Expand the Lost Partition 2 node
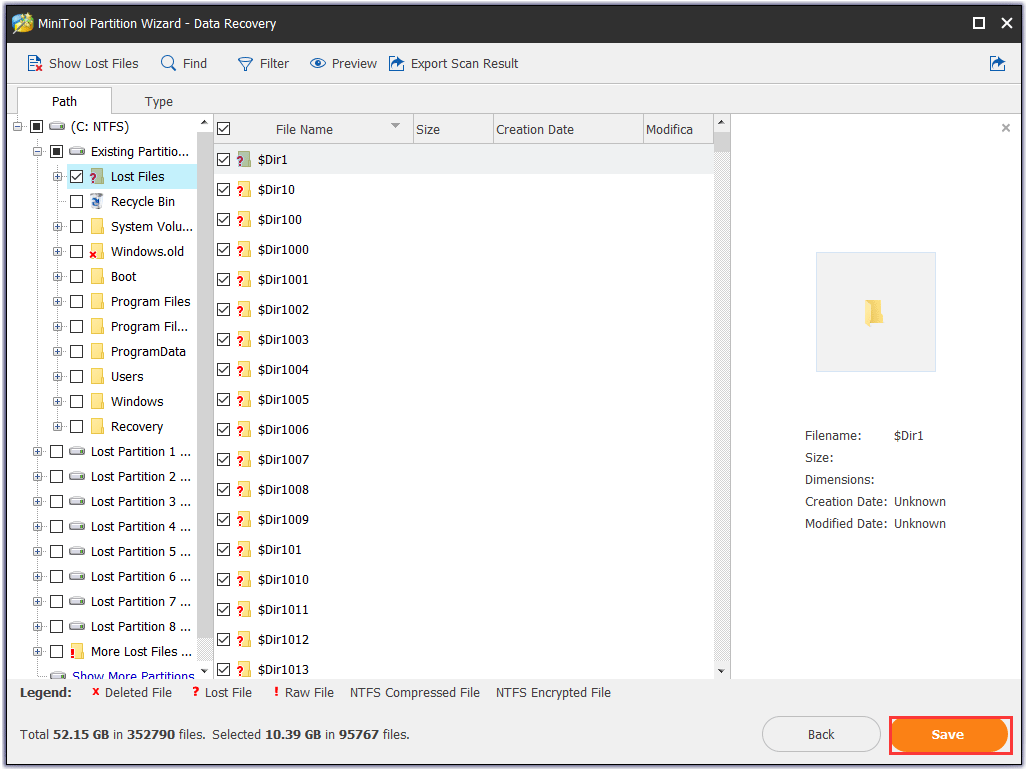1027x770 pixels. [37, 476]
